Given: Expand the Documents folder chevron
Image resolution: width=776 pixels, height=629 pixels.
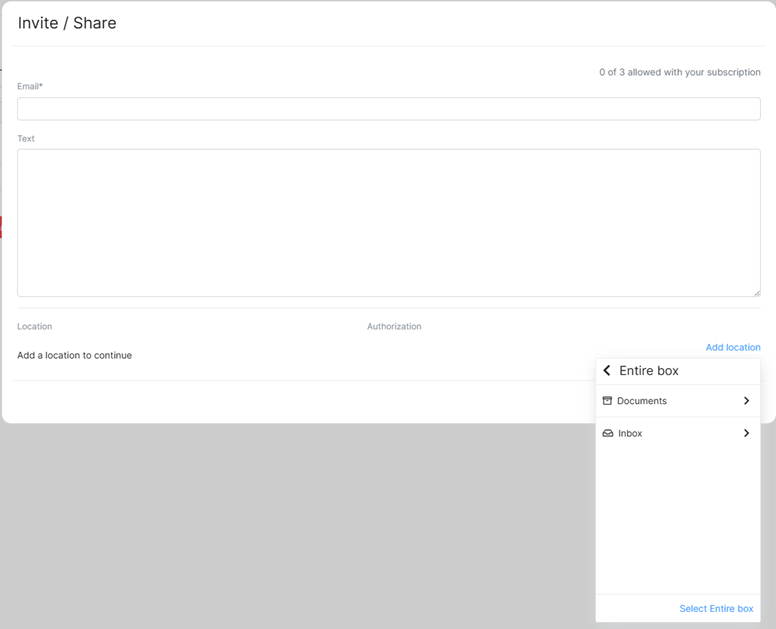Looking at the screenshot, I should point(746,401).
